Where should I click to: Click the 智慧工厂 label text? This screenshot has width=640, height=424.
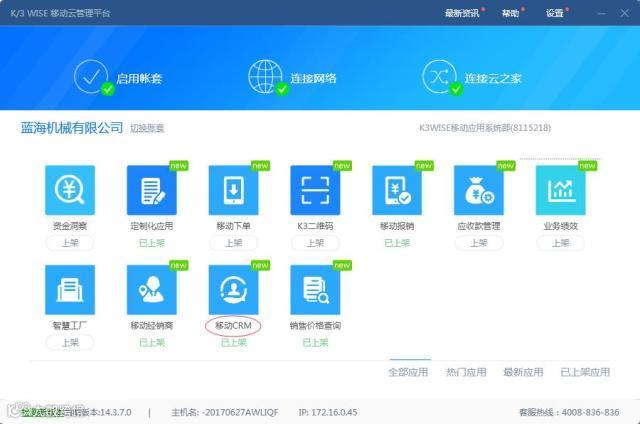pyautogui.click(x=70, y=326)
